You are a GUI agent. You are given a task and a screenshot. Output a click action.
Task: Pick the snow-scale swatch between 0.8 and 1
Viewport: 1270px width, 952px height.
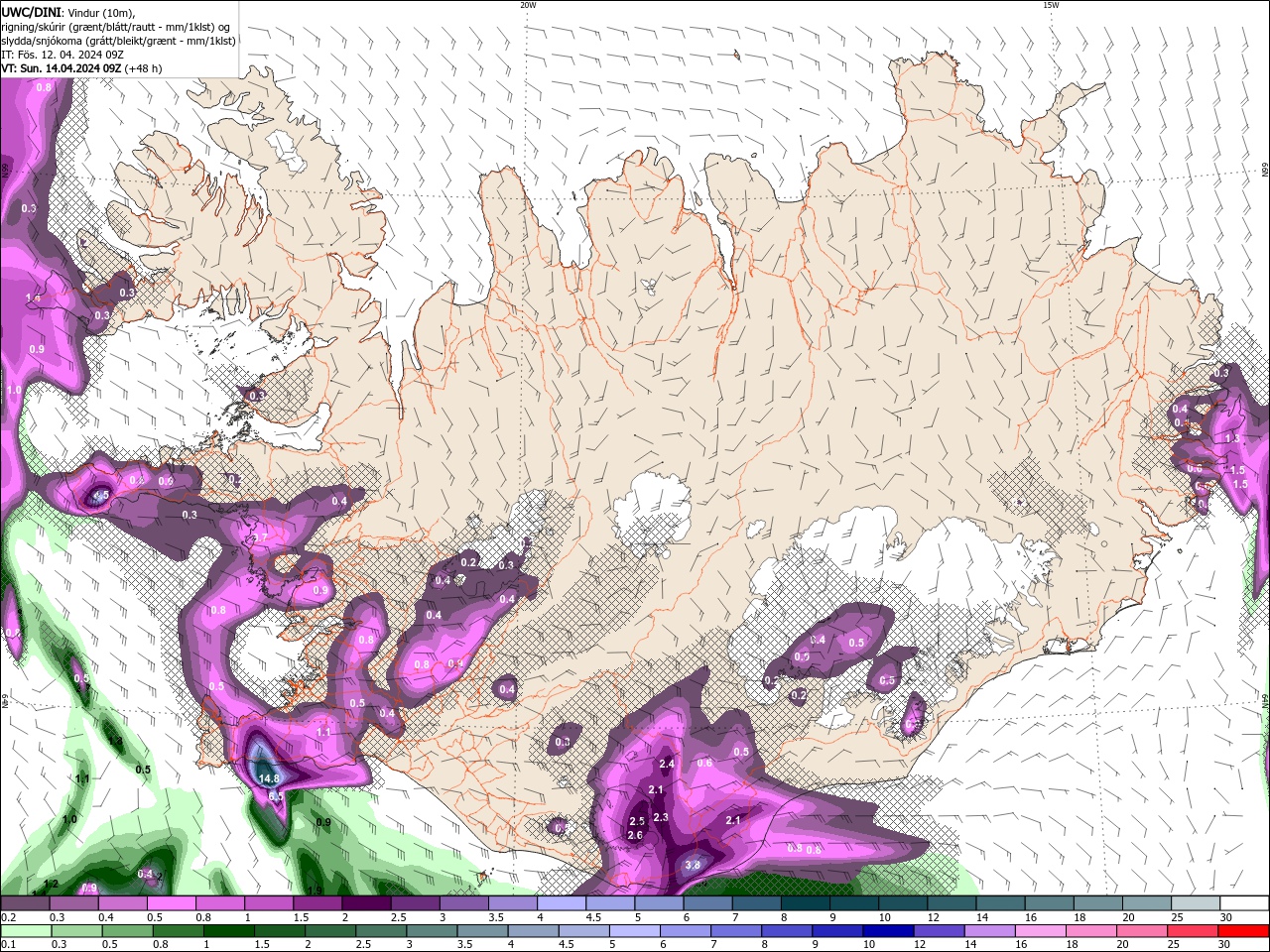pyautogui.click(x=219, y=903)
